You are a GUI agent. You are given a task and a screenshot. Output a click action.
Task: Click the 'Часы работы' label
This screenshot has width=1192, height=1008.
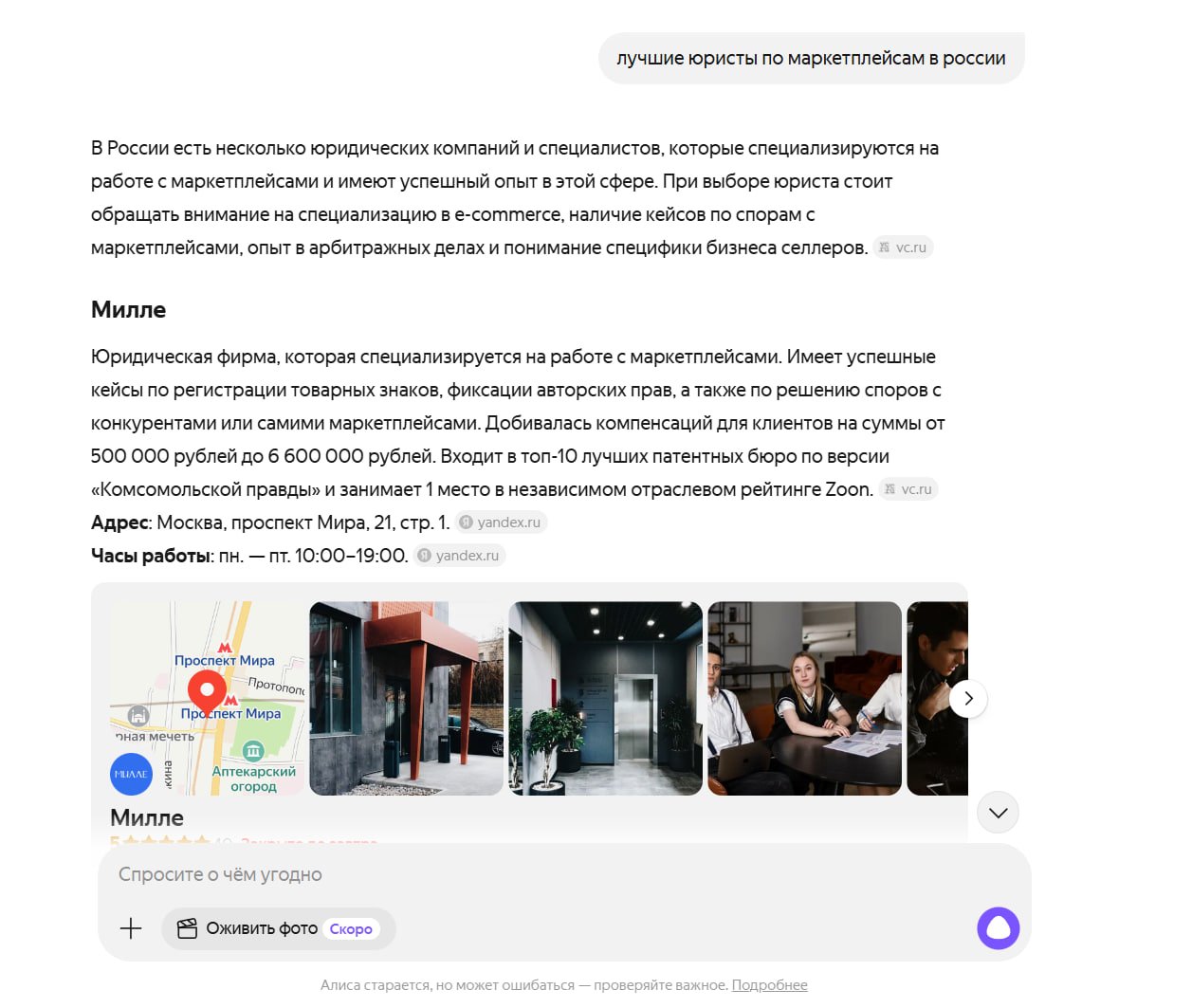tap(152, 556)
